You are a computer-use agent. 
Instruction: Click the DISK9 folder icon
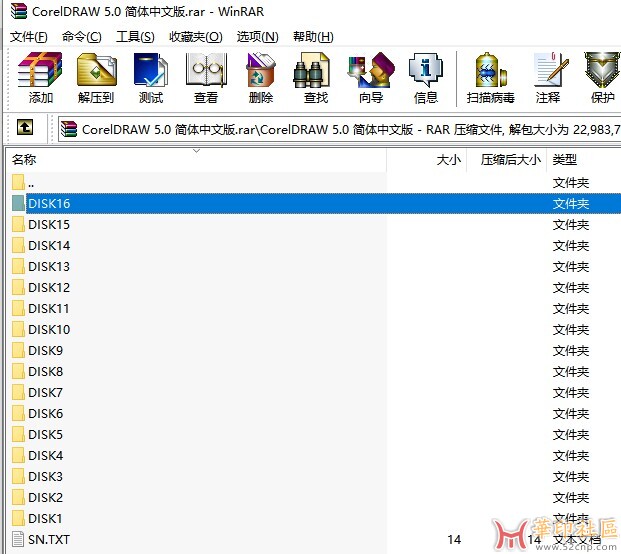[x=18, y=350]
